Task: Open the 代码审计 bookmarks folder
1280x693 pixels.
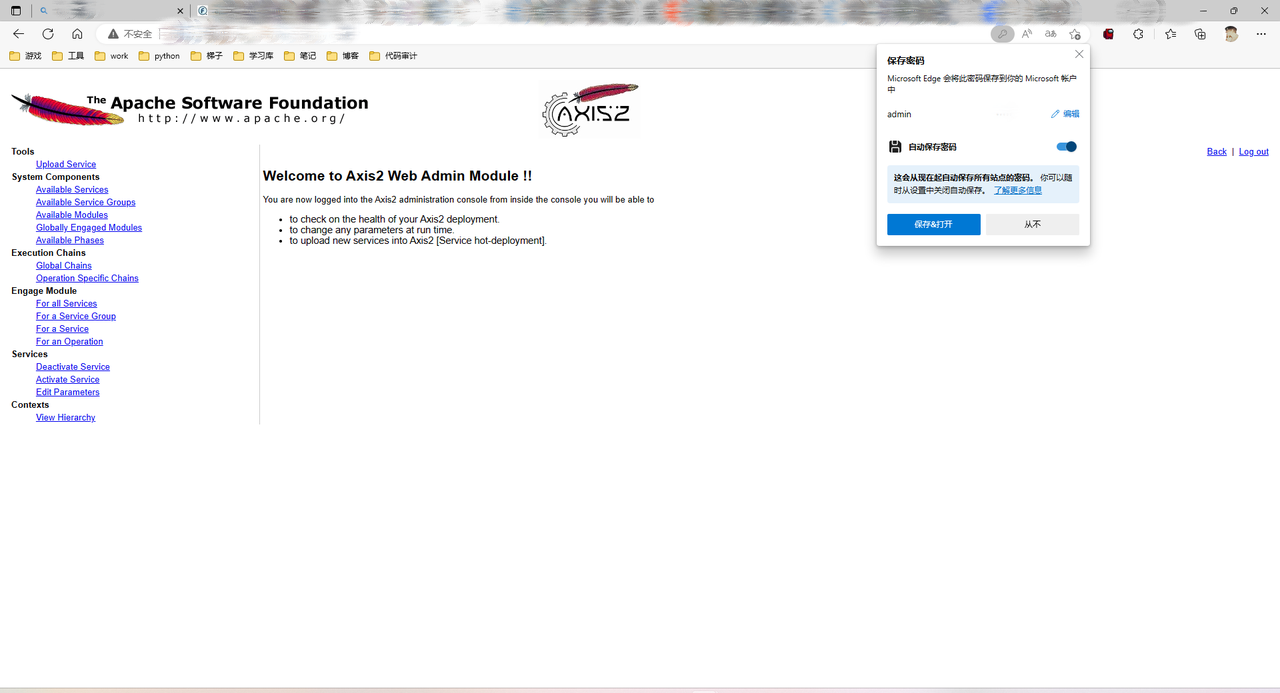Action: pyautogui.click(x=393, y=56)
